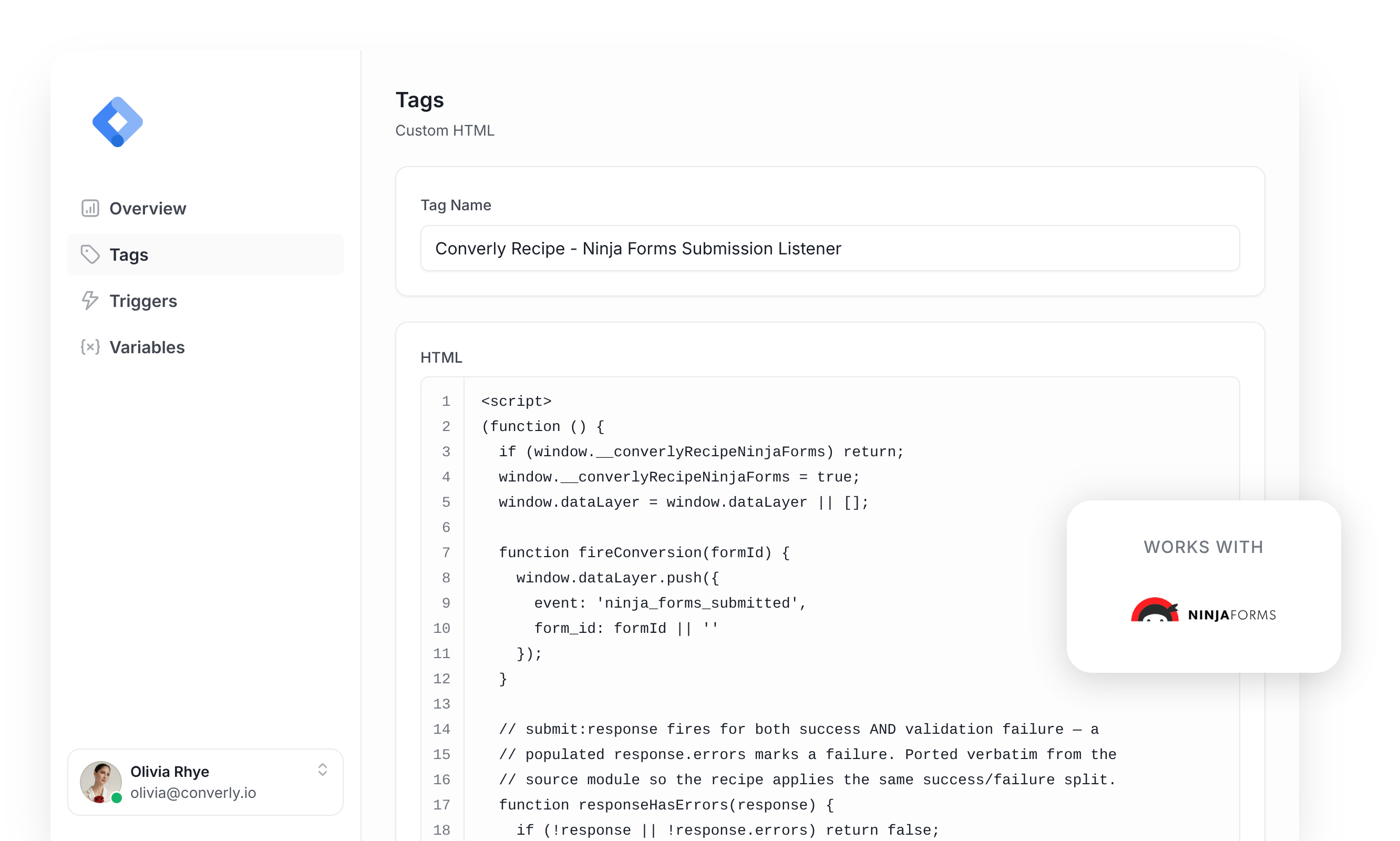Click the 'if (!response || !response.errors)' line

click(727, 830)
